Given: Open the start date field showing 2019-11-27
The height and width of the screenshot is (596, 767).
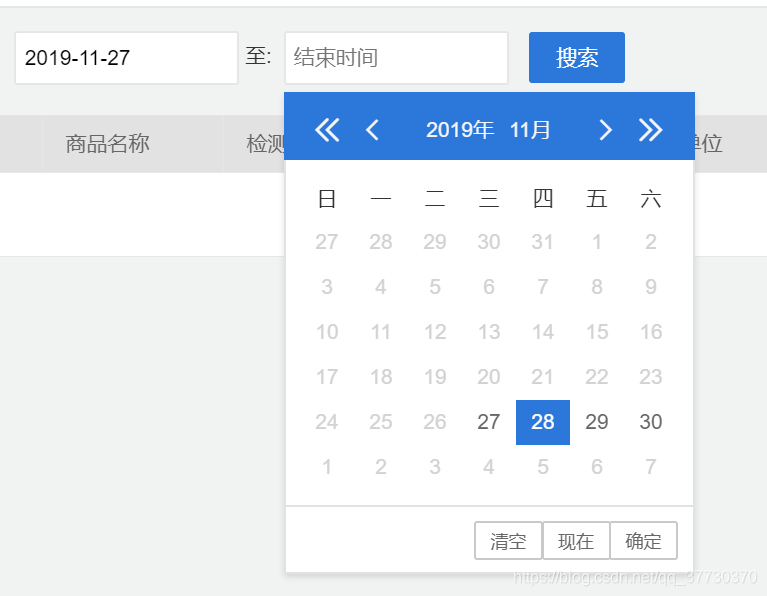Looking at the screenshot, I should pos(126,58).
